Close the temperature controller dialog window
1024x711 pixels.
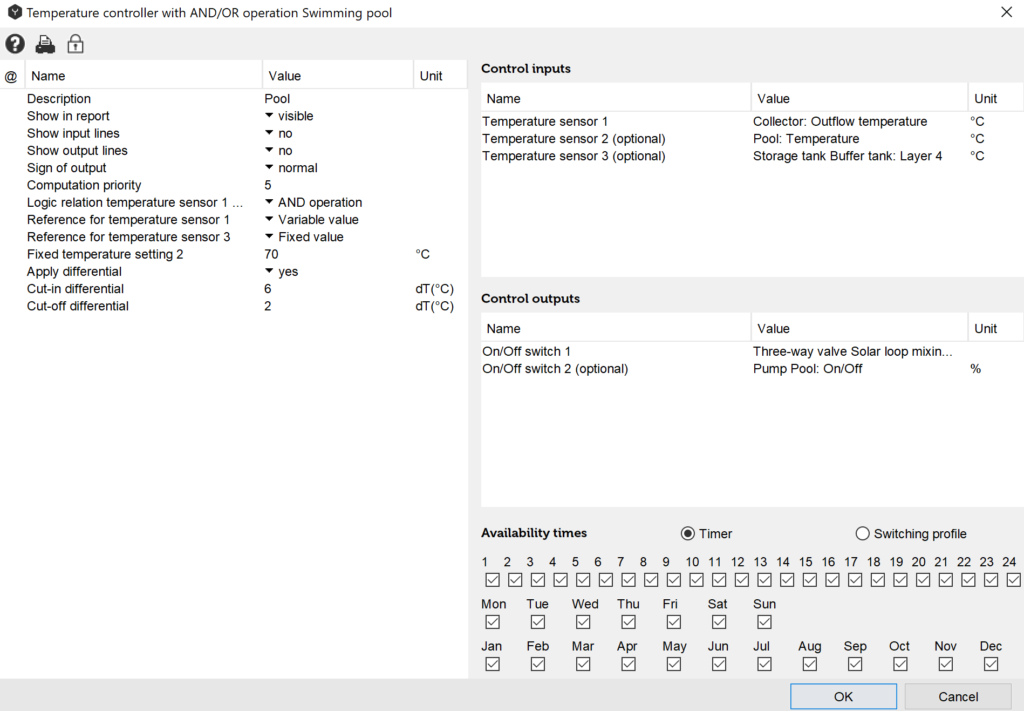coord(1006,13)
